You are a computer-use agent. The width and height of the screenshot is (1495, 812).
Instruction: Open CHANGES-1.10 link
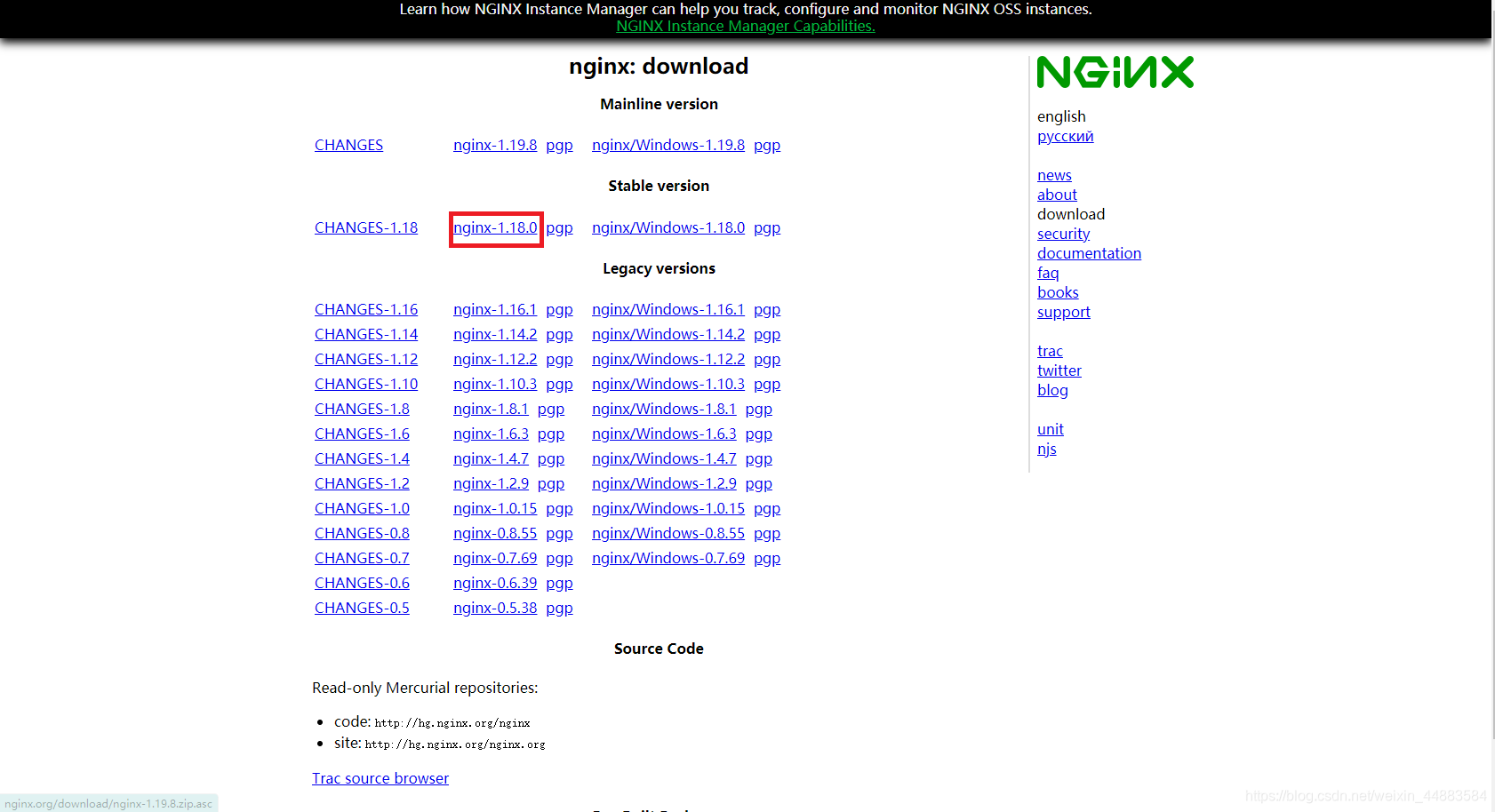click(366, 384)
